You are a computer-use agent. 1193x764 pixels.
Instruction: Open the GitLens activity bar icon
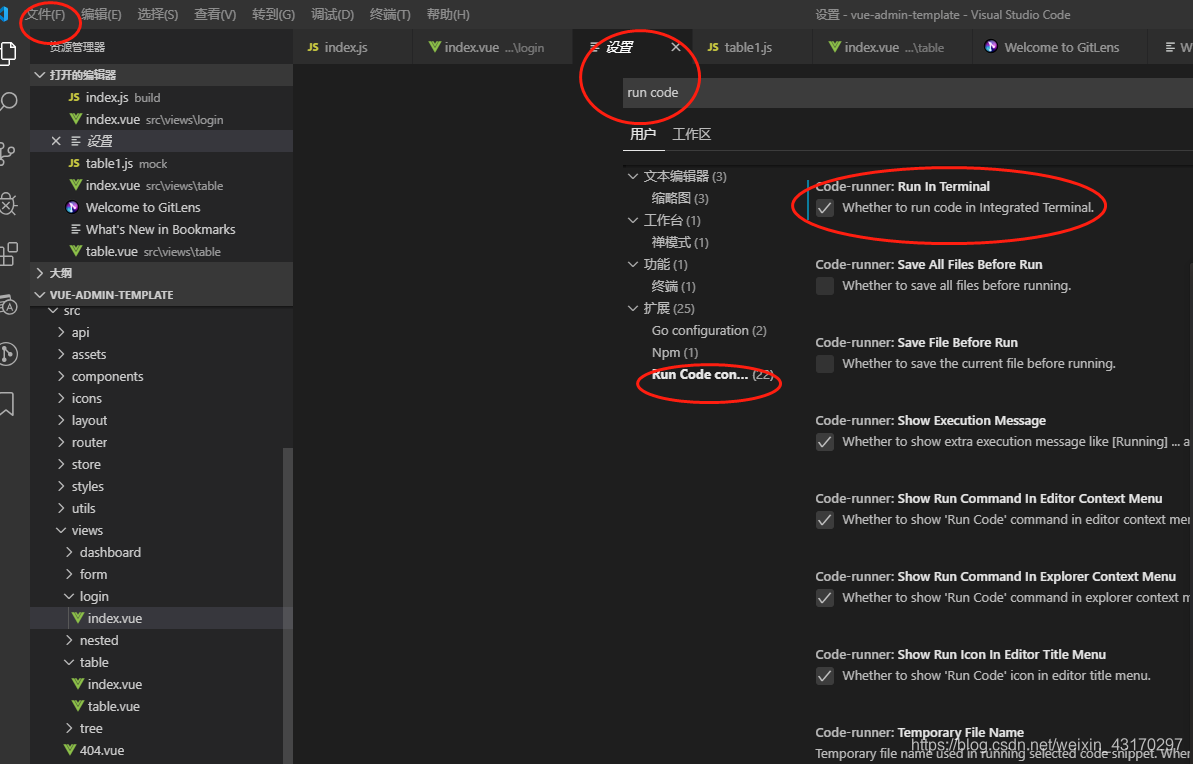coord(8,354)
